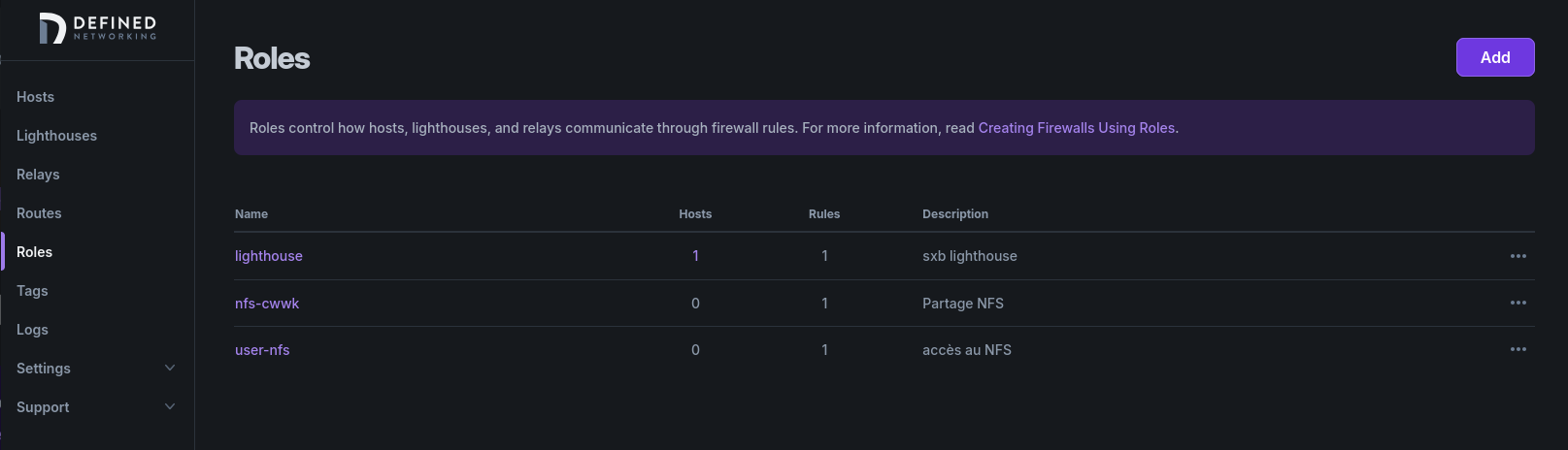Screen dimensions: 1568x450
Task: Expand the Settings chevron in sidebar
Action: click(170, 368)
